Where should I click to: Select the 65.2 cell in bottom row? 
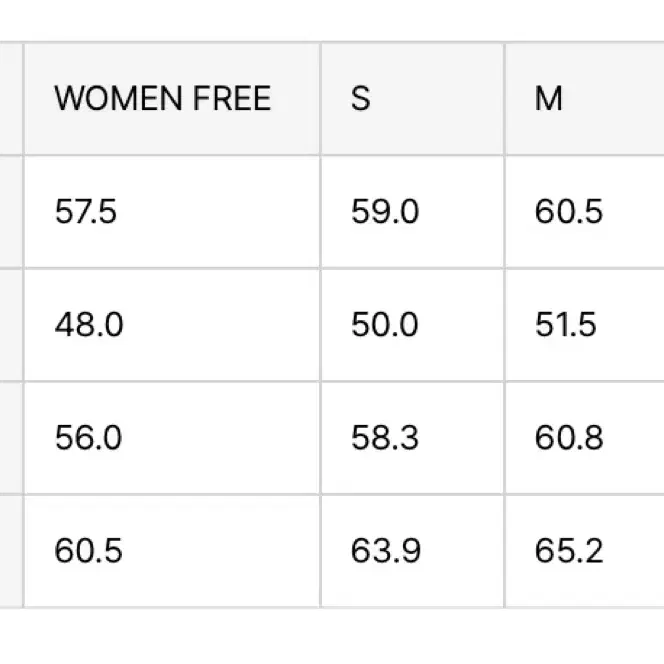click(x=585, y=551)
